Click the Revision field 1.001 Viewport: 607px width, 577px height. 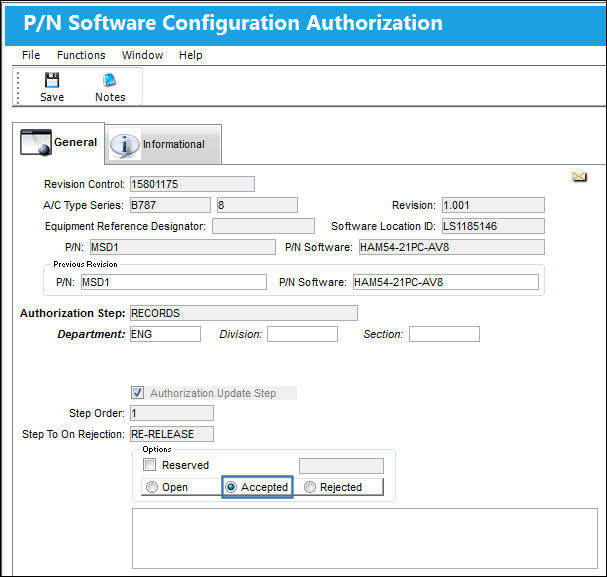coord(493,205)
